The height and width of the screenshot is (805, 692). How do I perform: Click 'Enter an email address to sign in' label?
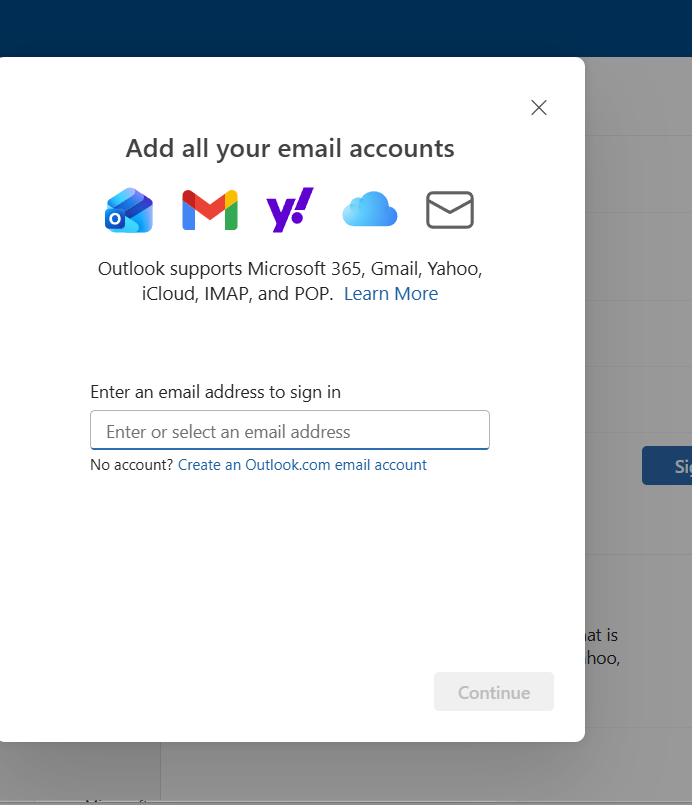[x=216, y=392]
